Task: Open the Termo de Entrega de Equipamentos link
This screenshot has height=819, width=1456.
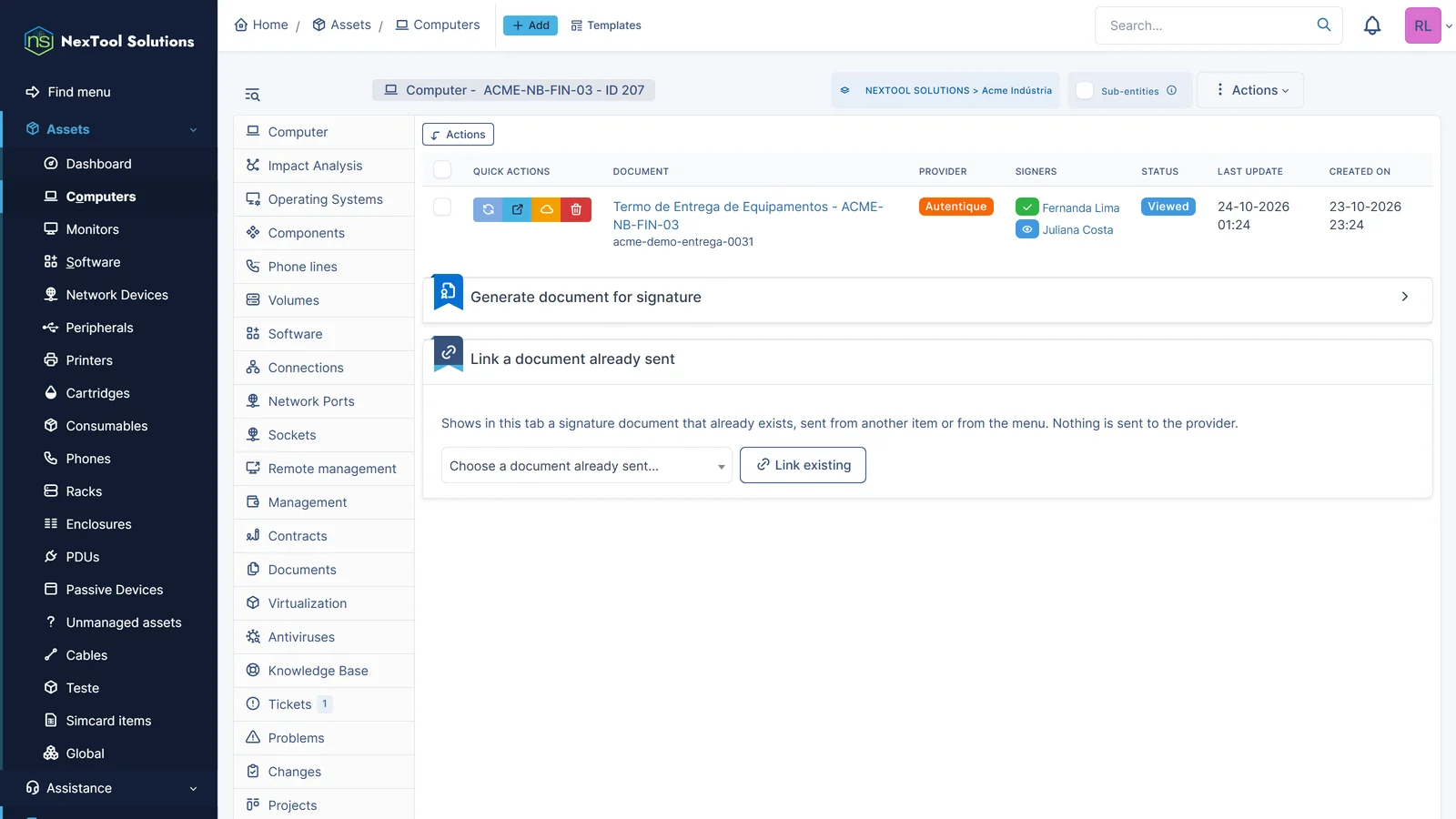Action: [x=748, y=216]
